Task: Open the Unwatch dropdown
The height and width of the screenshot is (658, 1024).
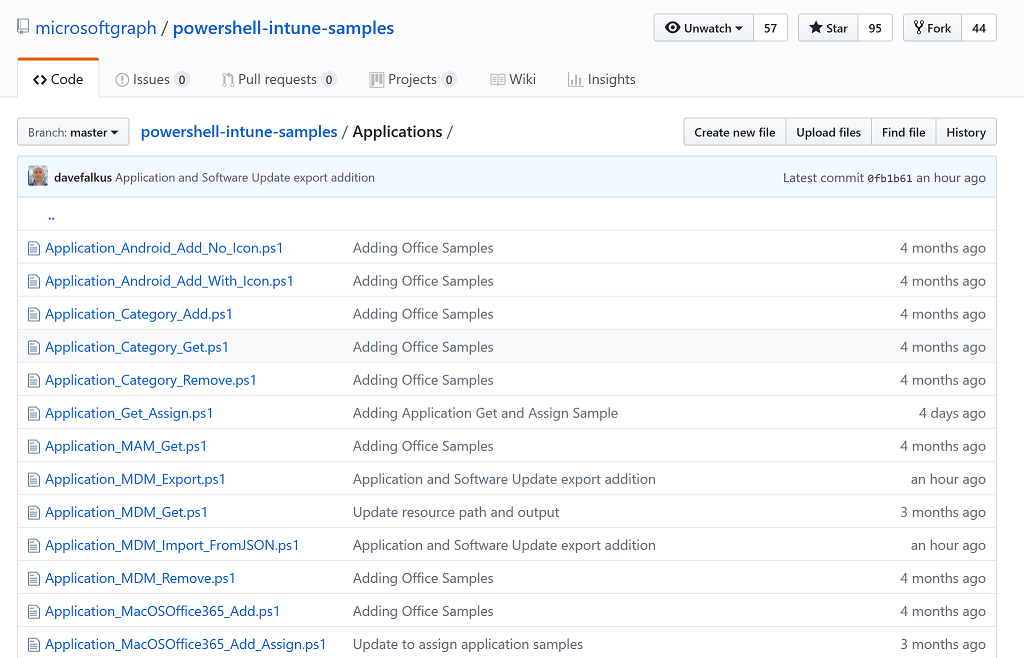Action: (x=703, y=28)
